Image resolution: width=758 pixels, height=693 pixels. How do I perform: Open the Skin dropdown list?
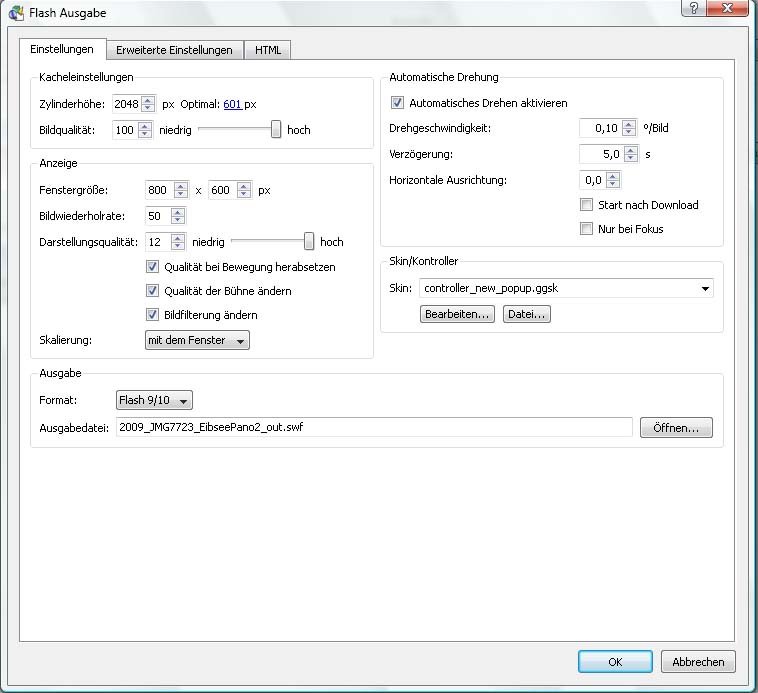click(706, 289)
